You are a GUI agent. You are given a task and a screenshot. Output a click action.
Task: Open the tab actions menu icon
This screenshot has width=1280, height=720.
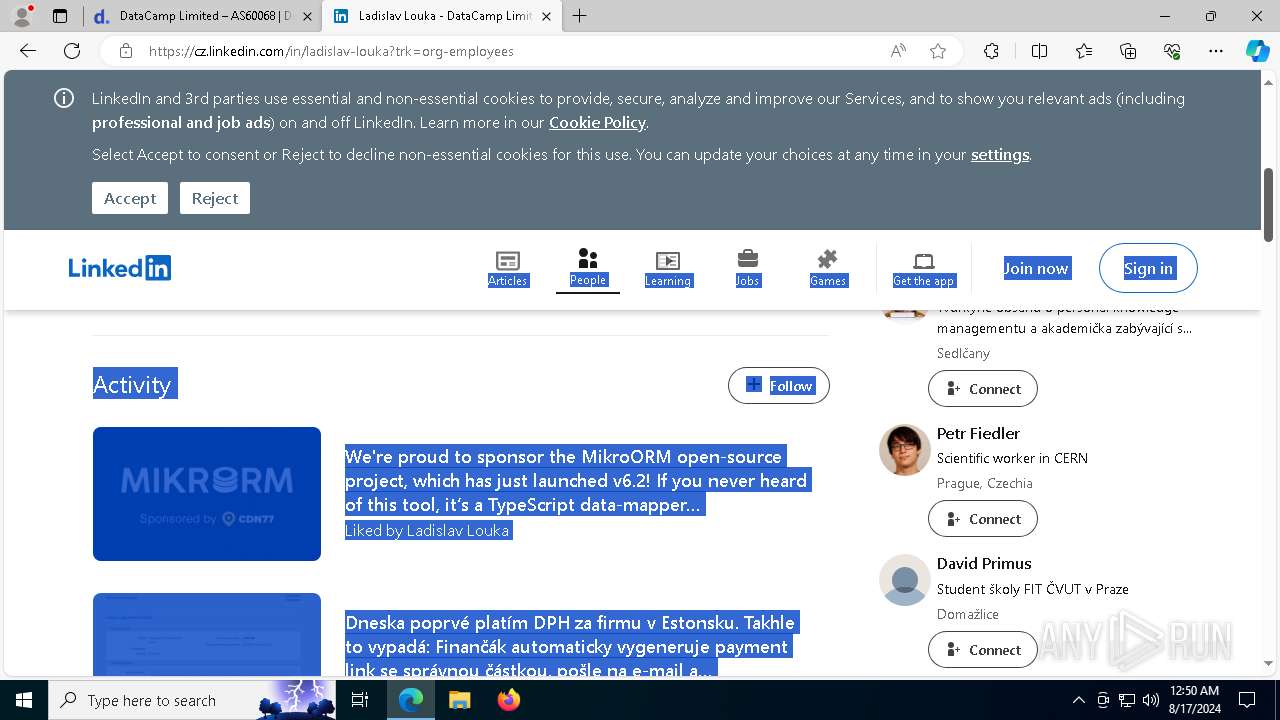(60, 16)
